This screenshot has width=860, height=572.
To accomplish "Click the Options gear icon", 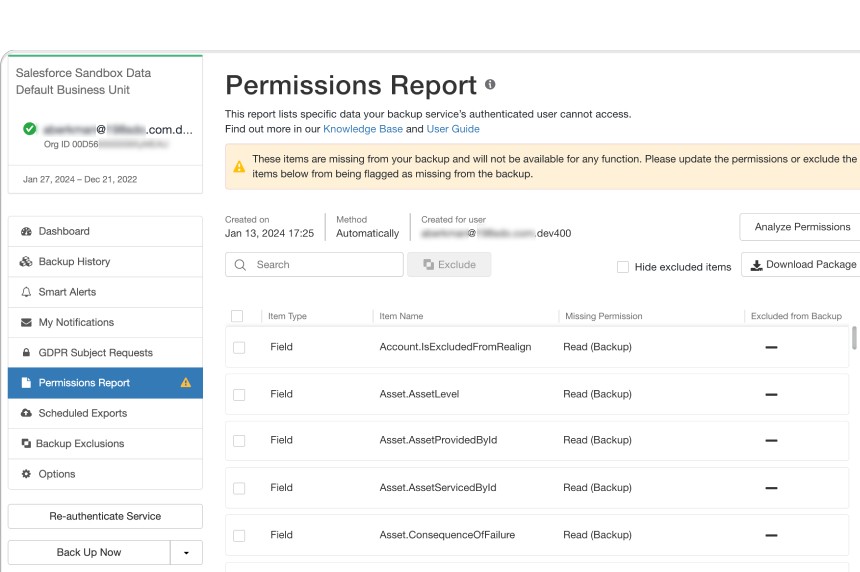I will [x=27, y=474].
